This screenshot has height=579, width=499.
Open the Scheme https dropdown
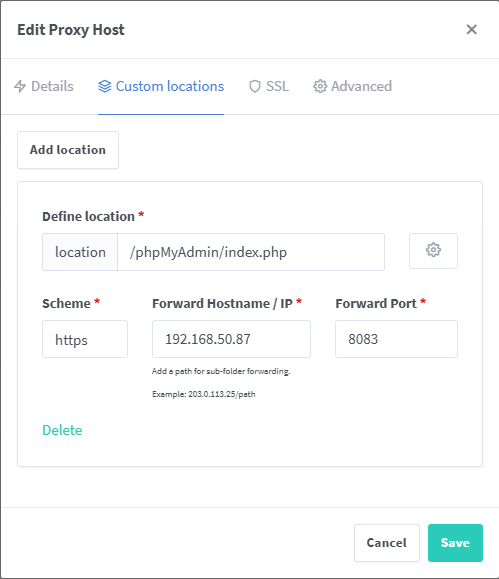[85, 339]
